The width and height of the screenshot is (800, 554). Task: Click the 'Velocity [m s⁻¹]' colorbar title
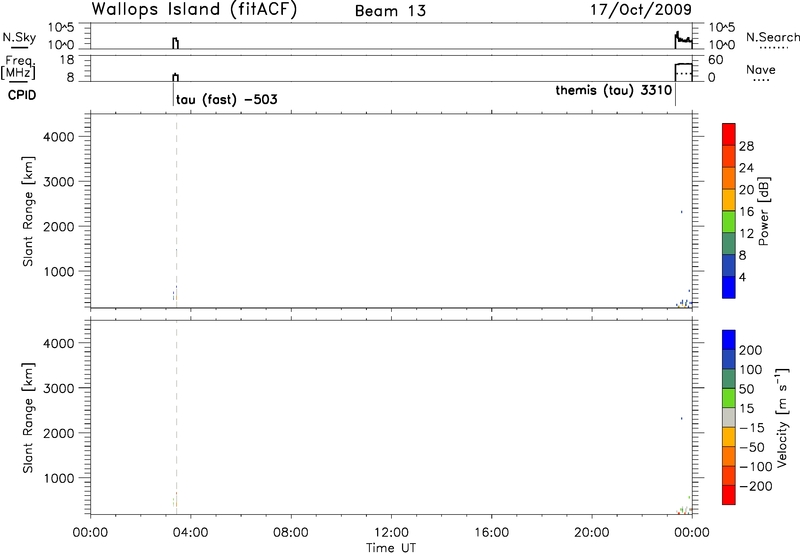(782, 417)
